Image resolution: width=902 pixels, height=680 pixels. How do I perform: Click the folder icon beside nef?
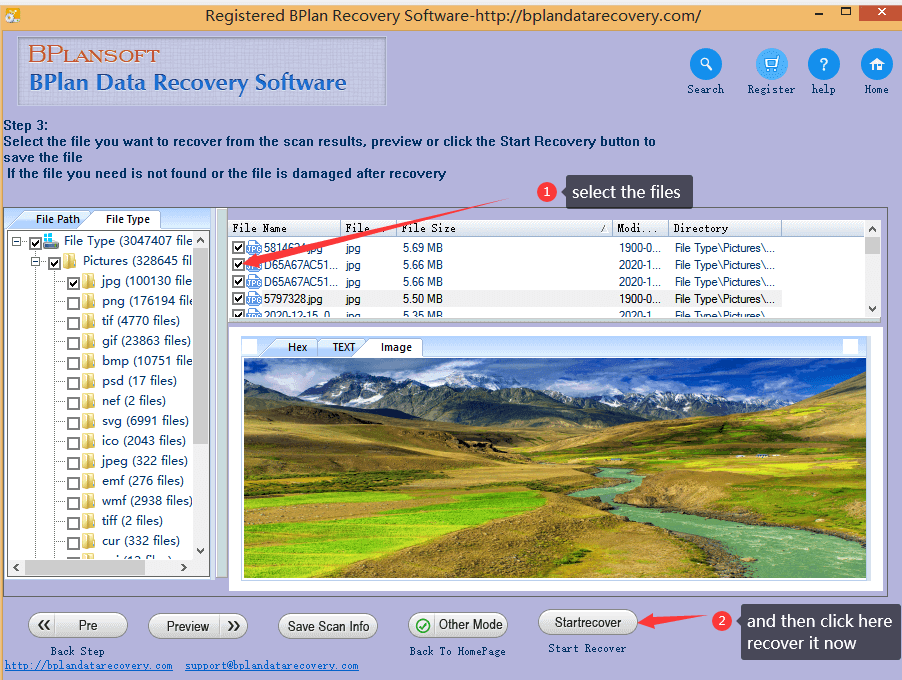(x=89, y=401)
